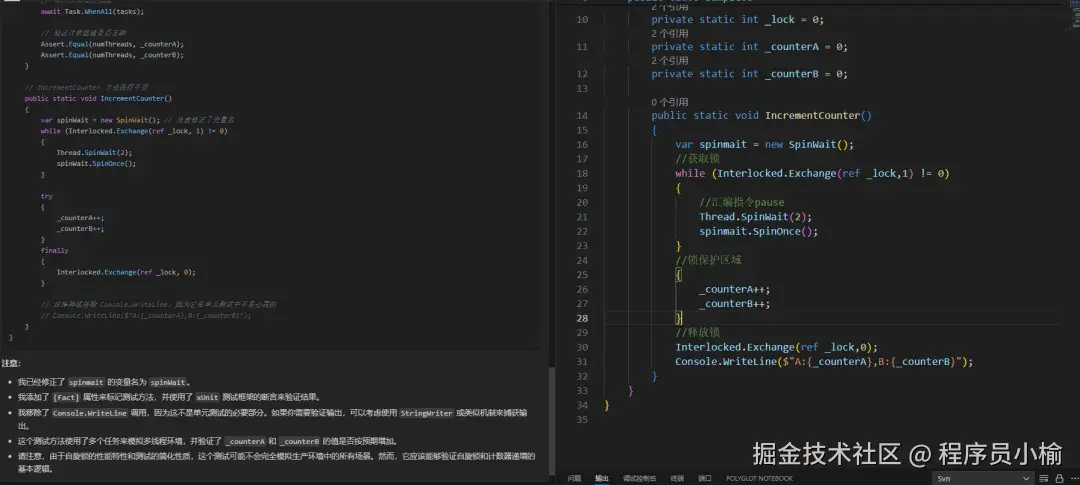The width and height of the screenshot is (1080, 485).
Task: Click Interlocked.Exchange in the editor's while loop
Action: pyautogui.click(x=777, y=174)
